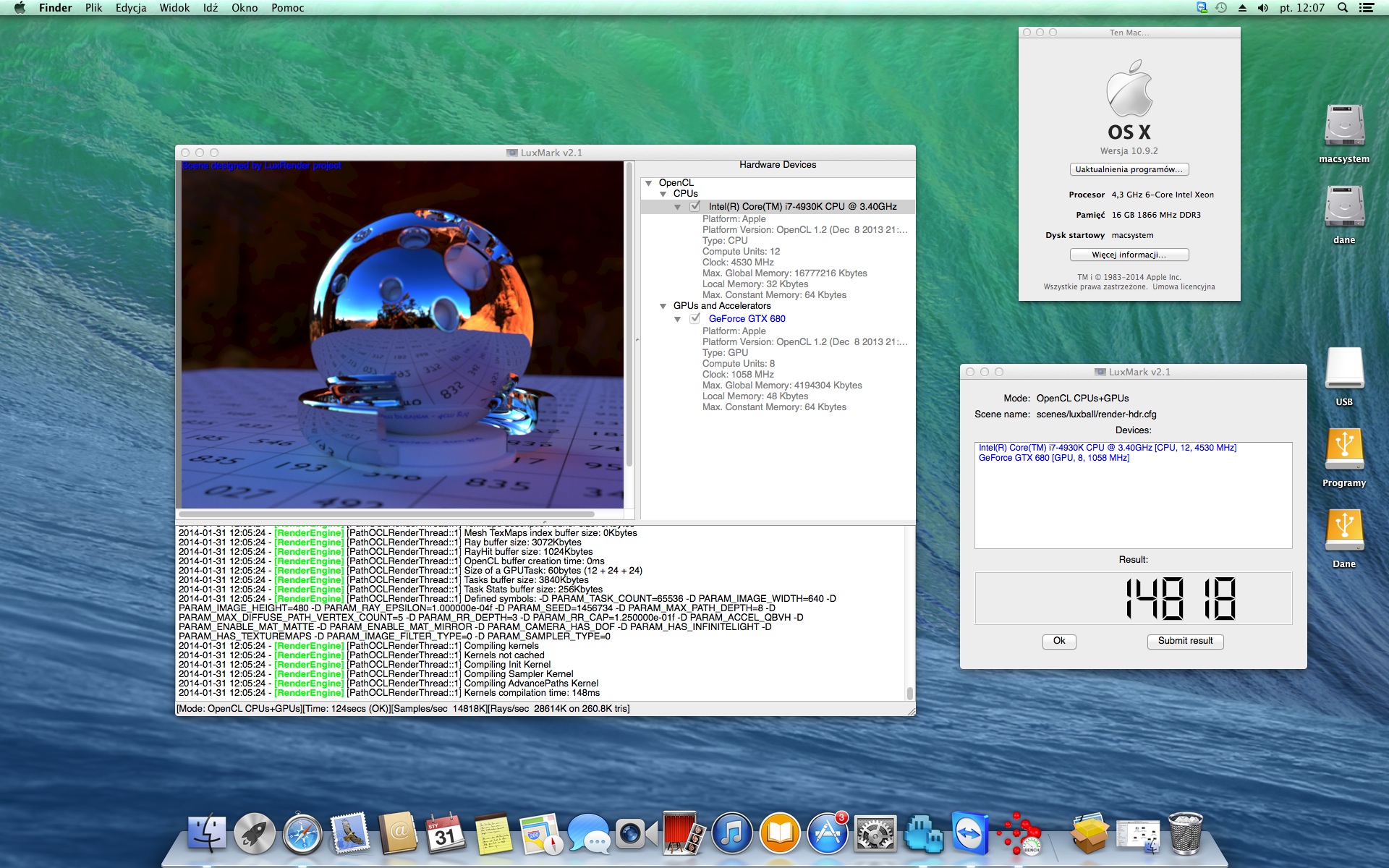Collapse the OpenCL tree node

[x=649, y=183]
